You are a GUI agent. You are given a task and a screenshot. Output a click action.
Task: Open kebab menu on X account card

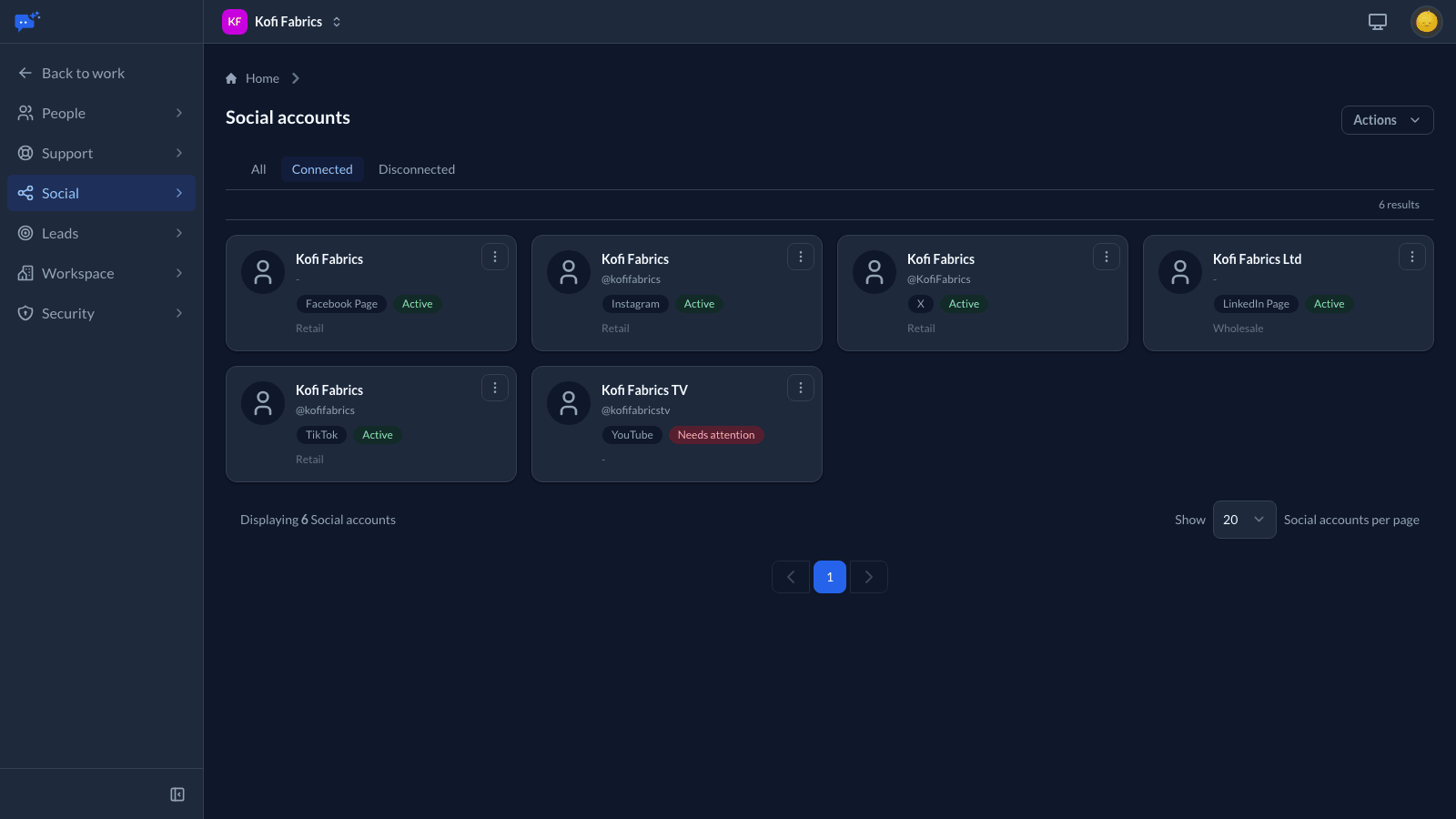point(1107,258)
